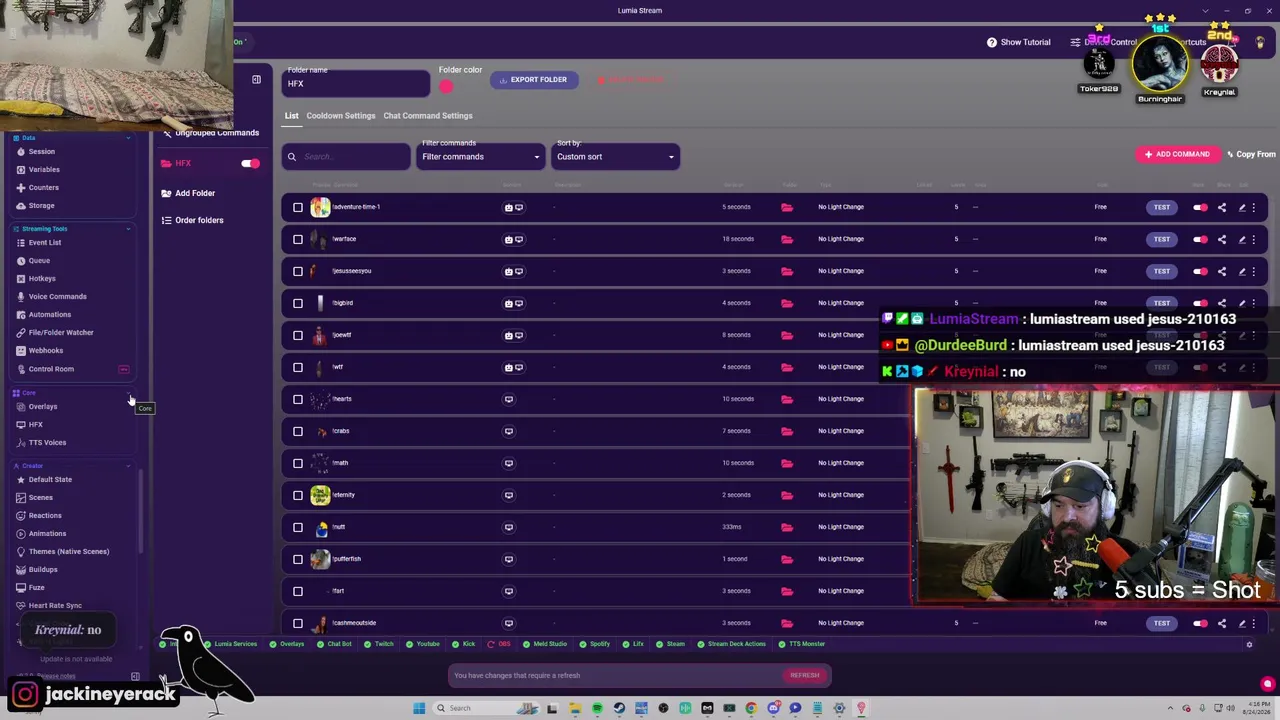Image resolution: width=1280 pixels, height=720 pixels.
Task: Open Storage from the sidebar
Action: tap(41, 205)
